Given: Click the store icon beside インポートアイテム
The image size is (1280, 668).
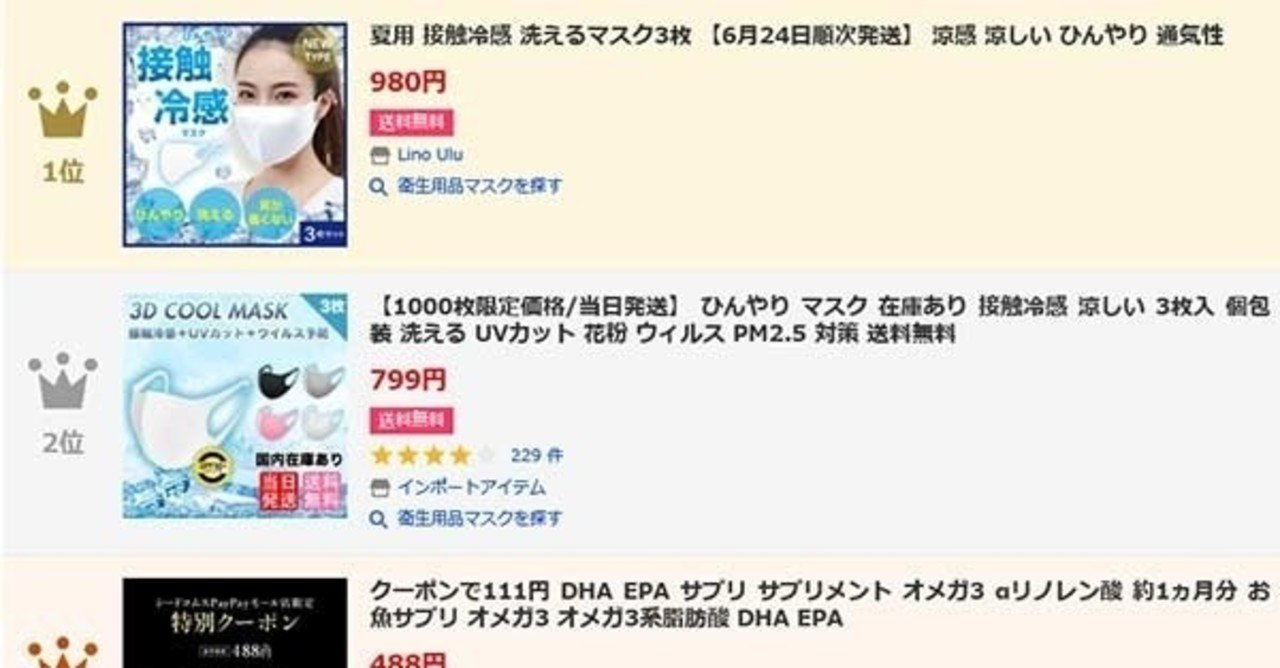Looking at the screenshot, I should tap(378, 488).
